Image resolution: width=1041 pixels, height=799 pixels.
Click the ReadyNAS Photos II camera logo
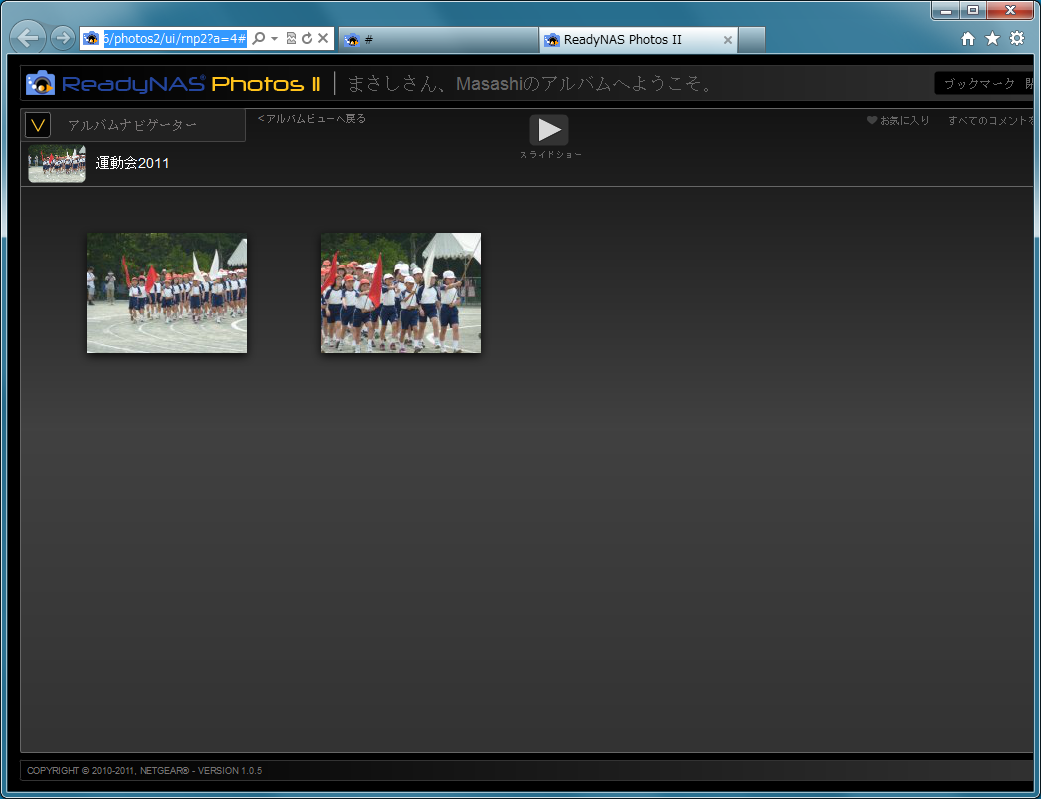click(x=41, y=83)
